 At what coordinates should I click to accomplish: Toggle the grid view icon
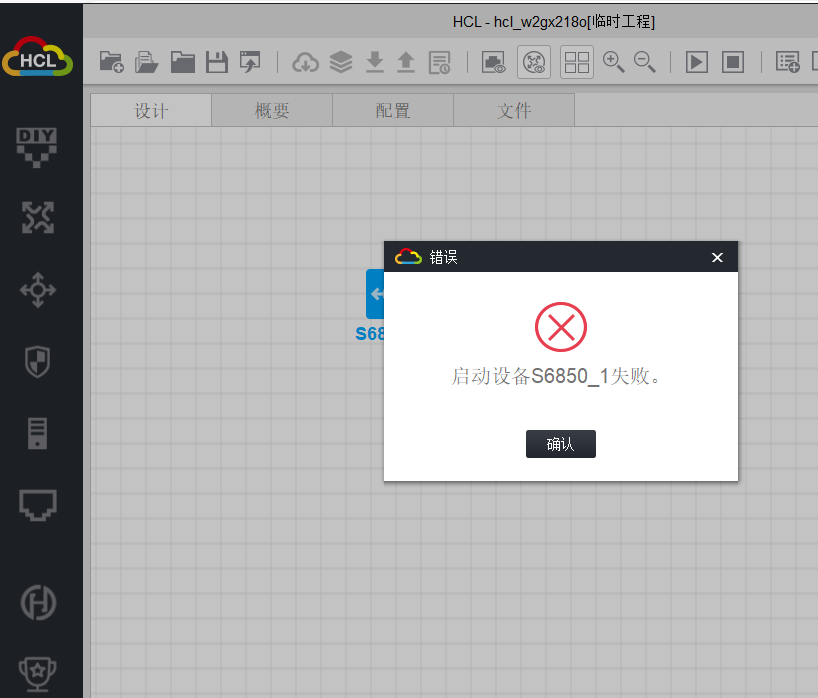pyautogui.click(x=577, y=62)
